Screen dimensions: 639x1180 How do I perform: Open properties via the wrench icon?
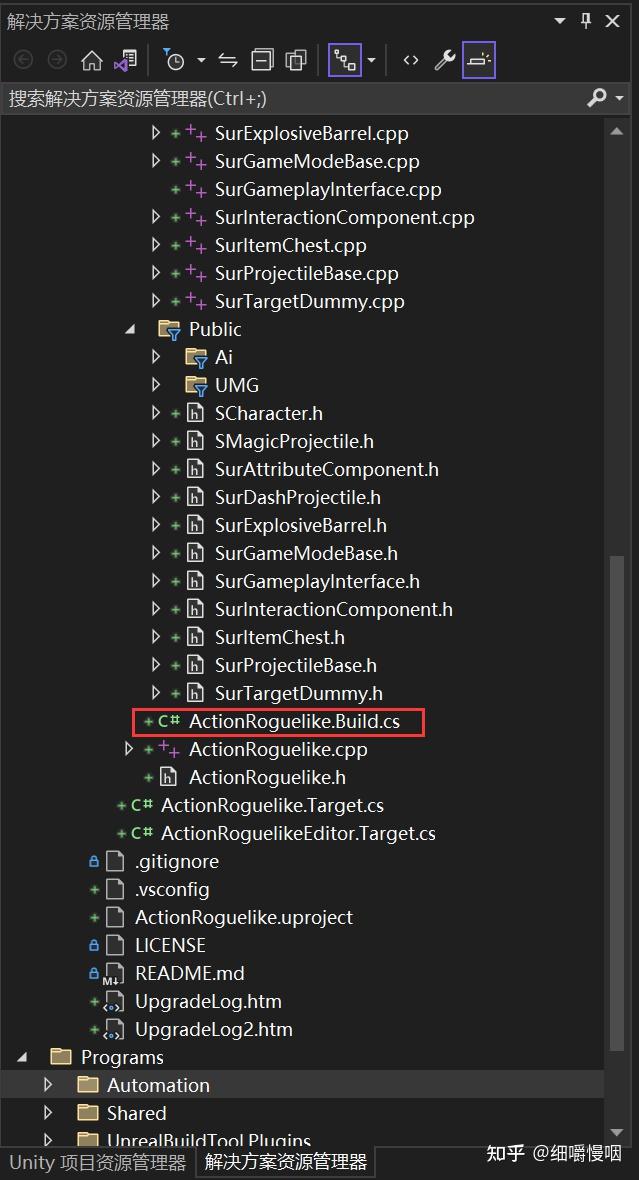point(445,61)
